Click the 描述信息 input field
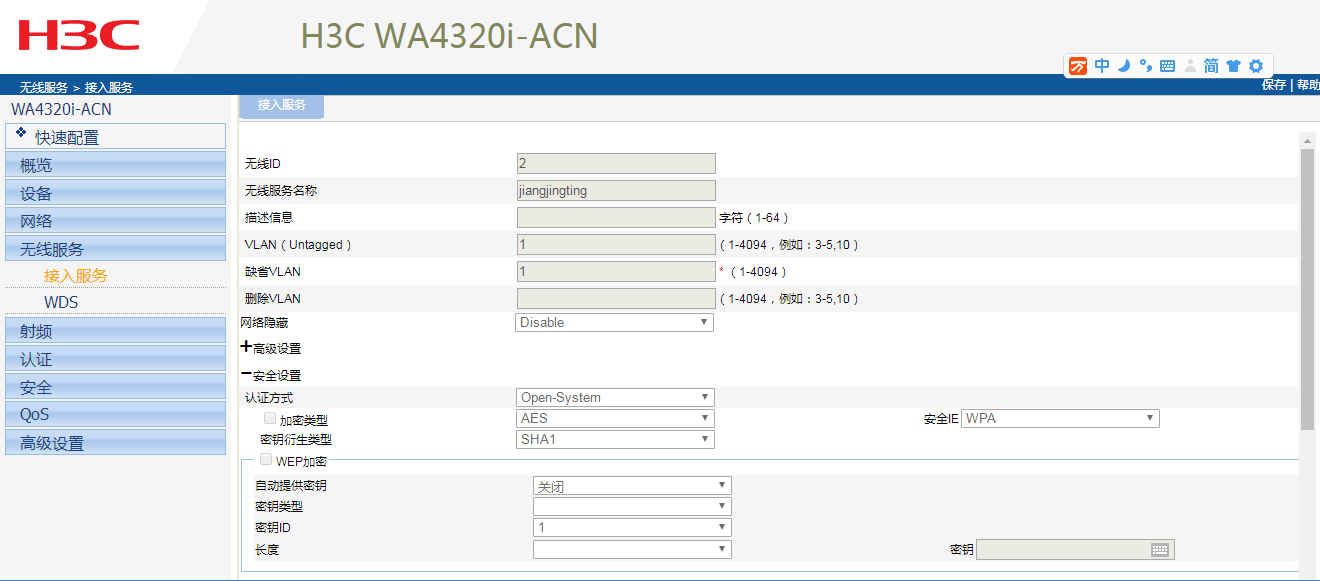1320x581 pixels. point(616,217)
